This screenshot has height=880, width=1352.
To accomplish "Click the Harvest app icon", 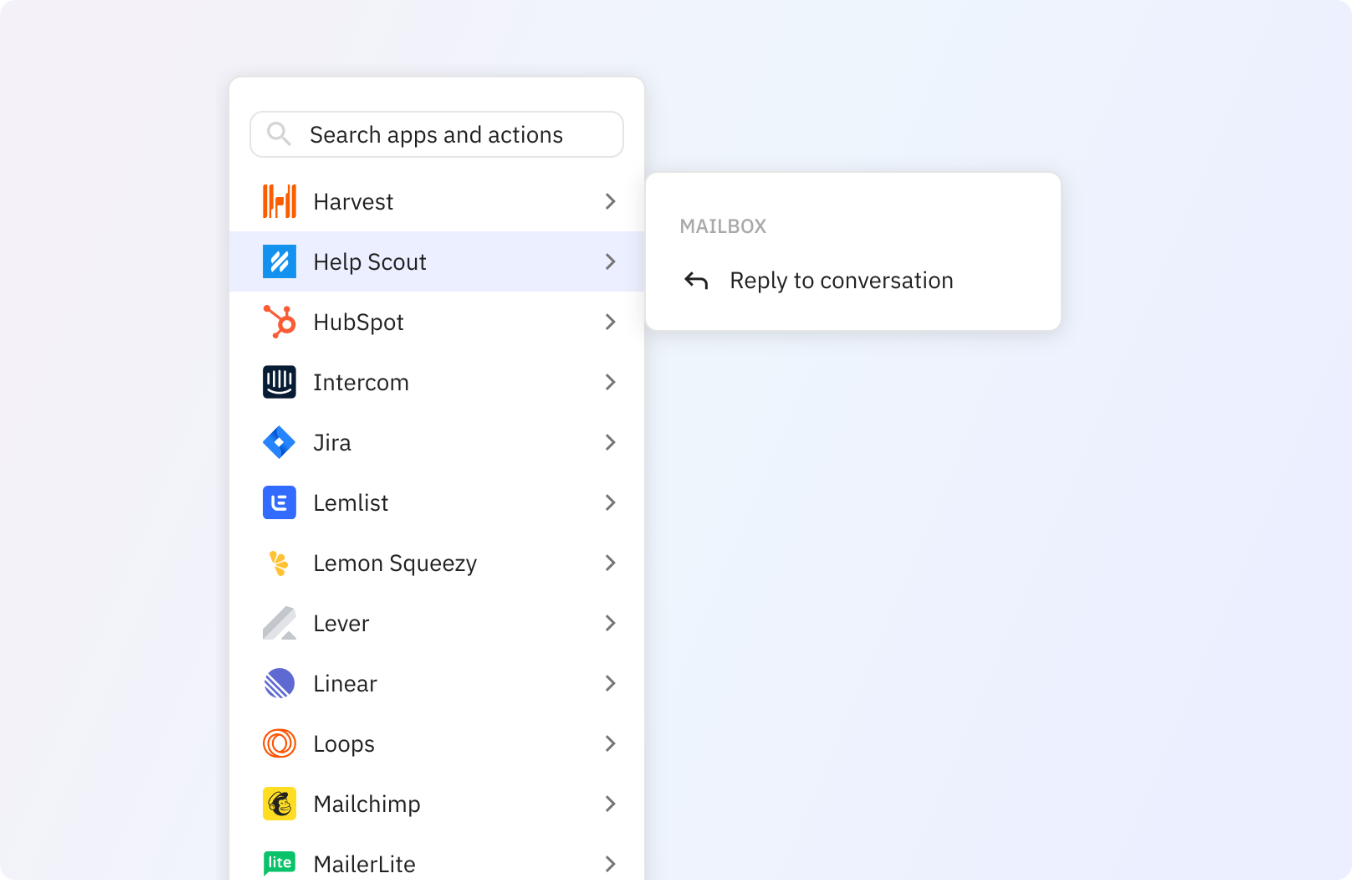I will 279,201.
